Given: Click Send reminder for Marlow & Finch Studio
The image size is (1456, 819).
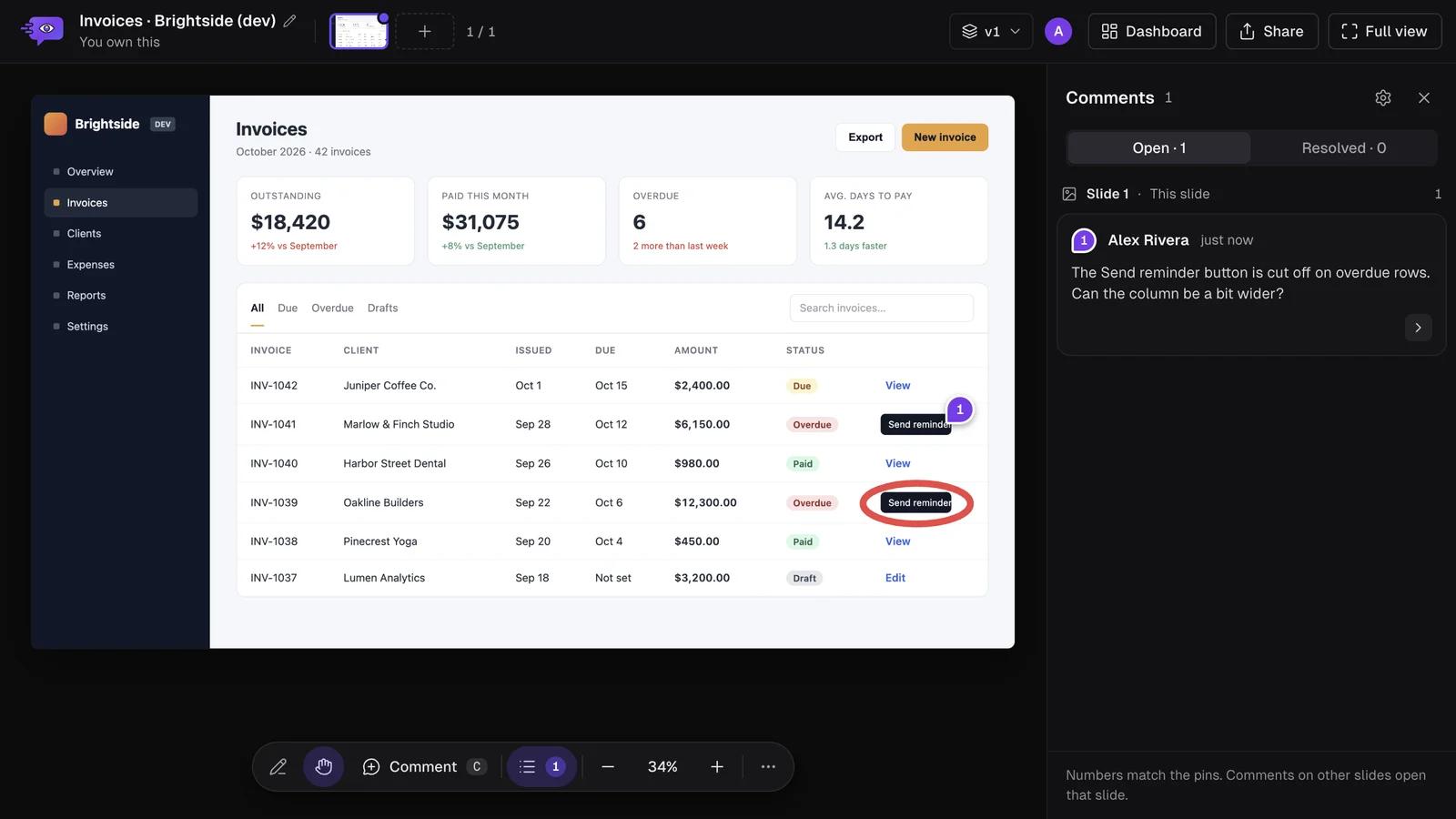Looking at the screenshot, I should click(x=915, y=424).
